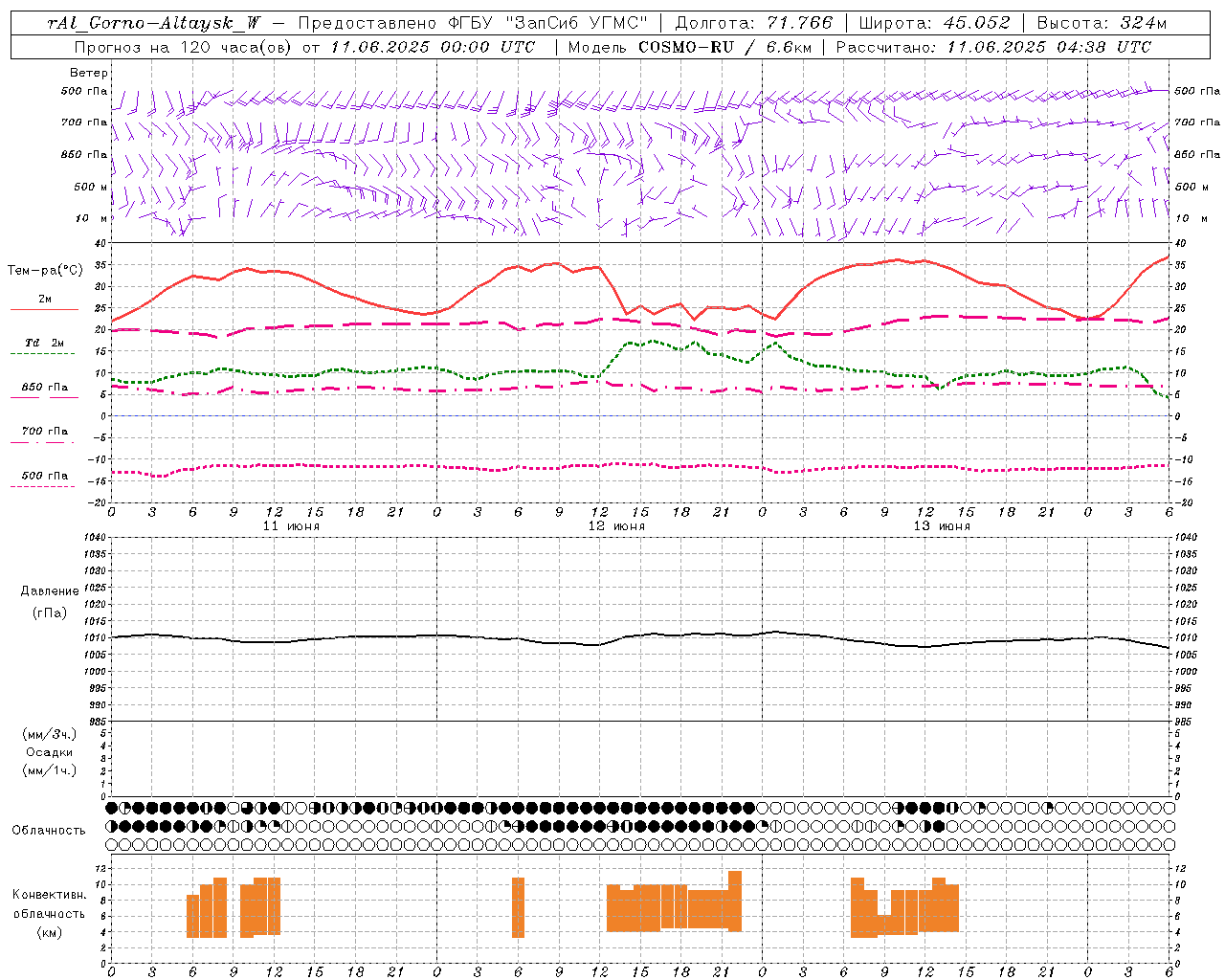Click the Ветер panel label
The height and width of the screenshot is (980, 1225).
89,73
